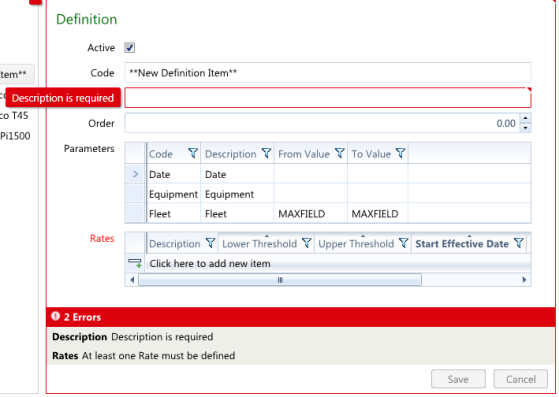Open filter for From Value column
This screenshot has height=397, width=559.
(340, 154)
